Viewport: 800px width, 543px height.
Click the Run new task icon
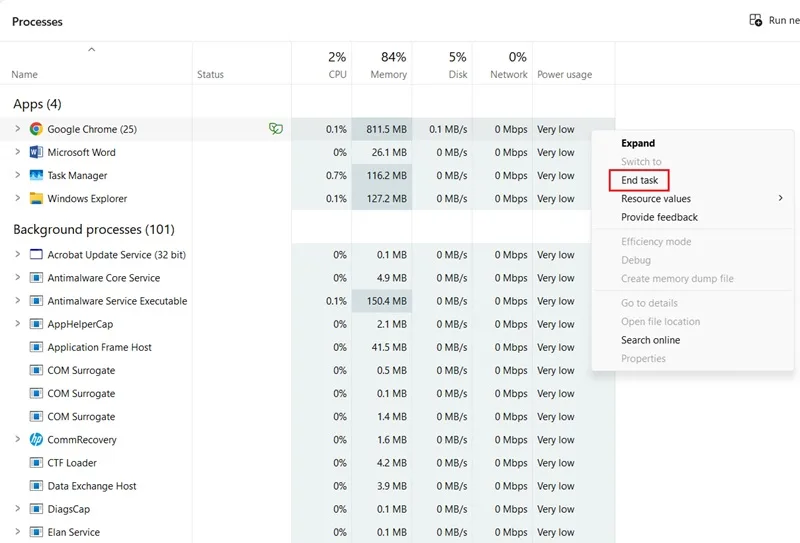[755, 20]
